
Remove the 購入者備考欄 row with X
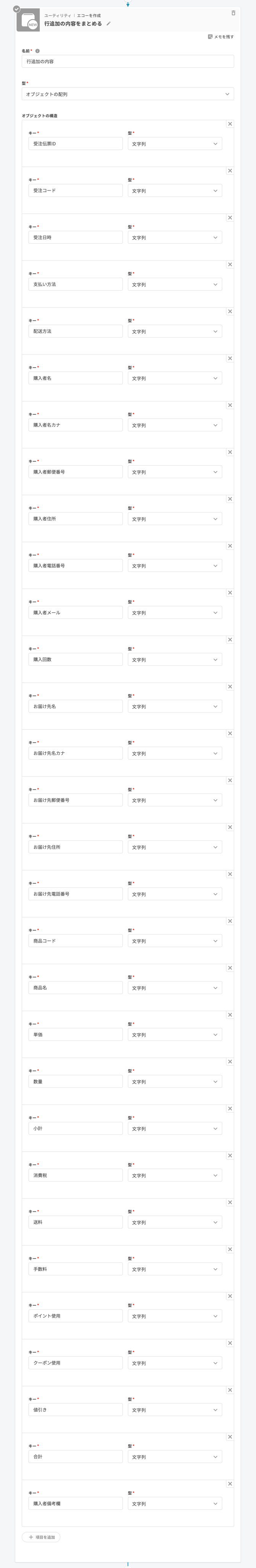(x=230, y=1483)
